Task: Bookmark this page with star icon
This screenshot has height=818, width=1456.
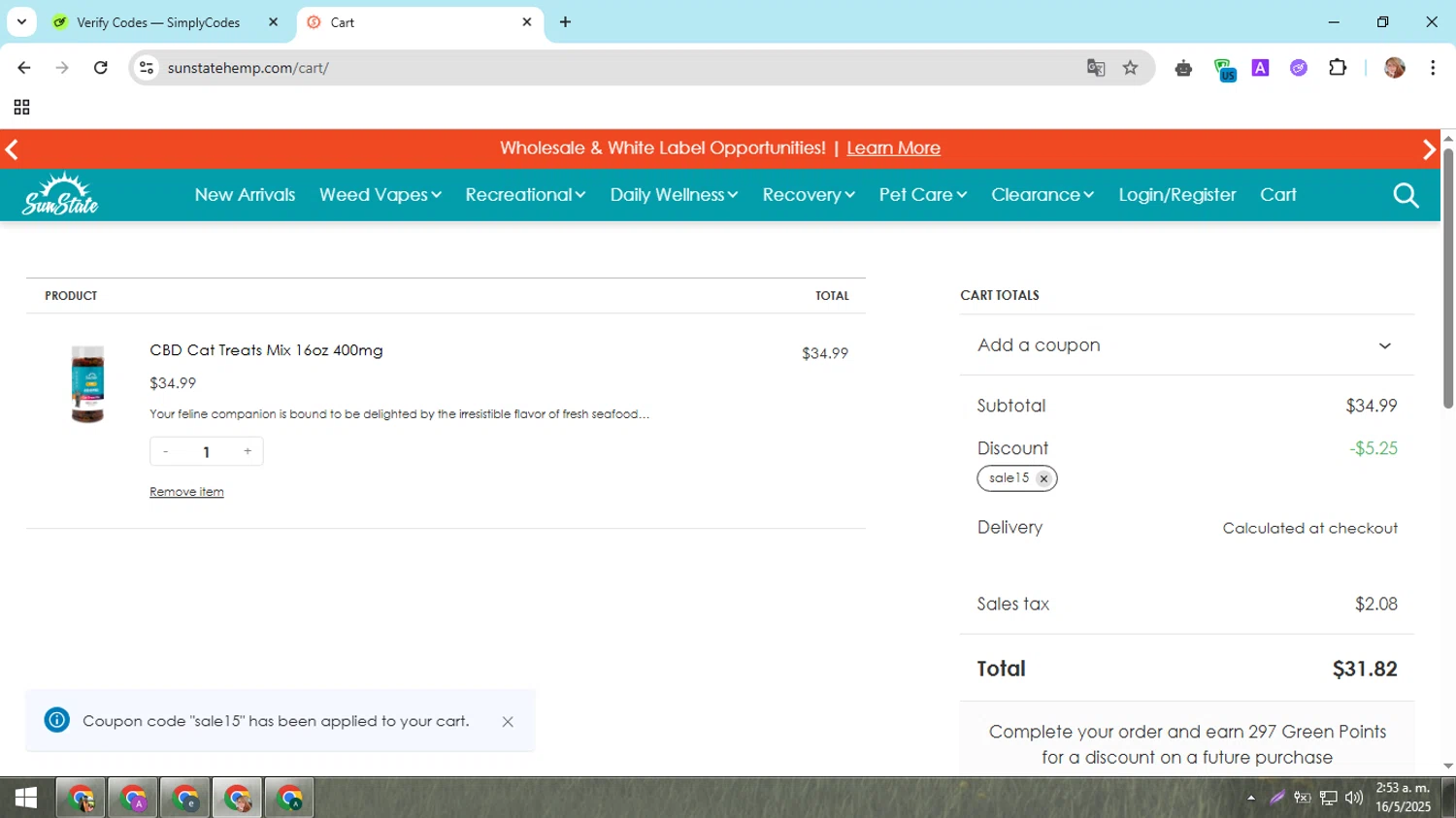Action: (x=1130, y=68)
